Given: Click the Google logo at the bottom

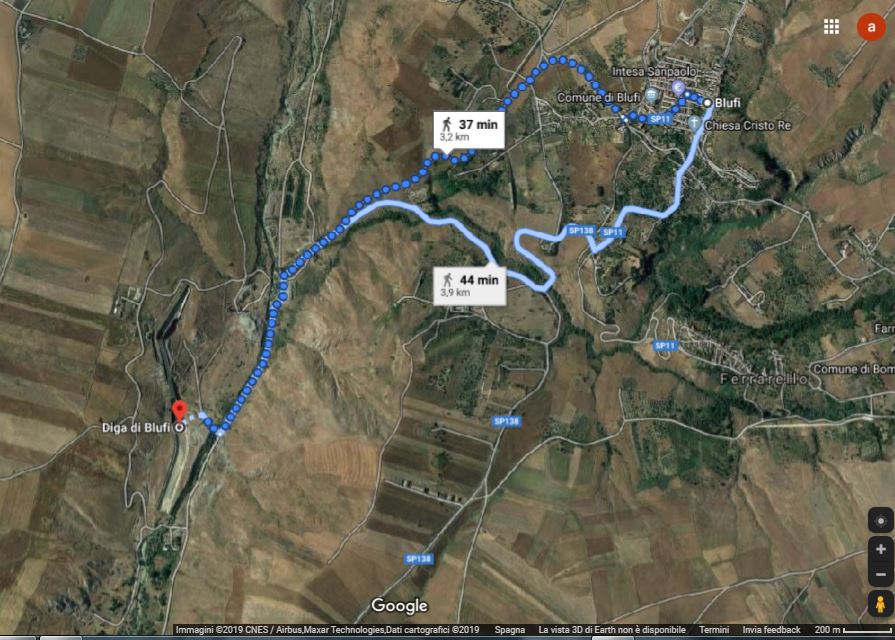Looking at the screenshot, I should [x=399, y=606].
